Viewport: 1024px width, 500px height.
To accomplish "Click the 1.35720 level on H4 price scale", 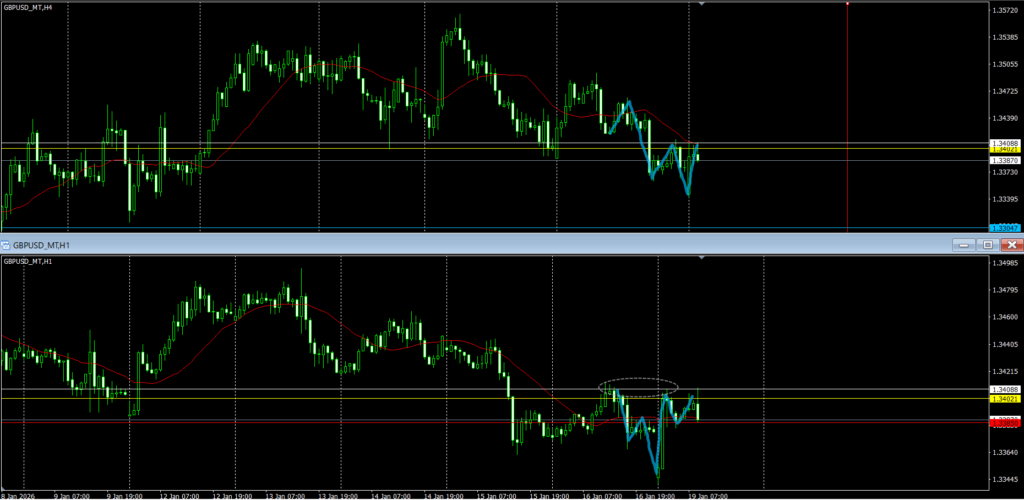I will point(1004,11).
